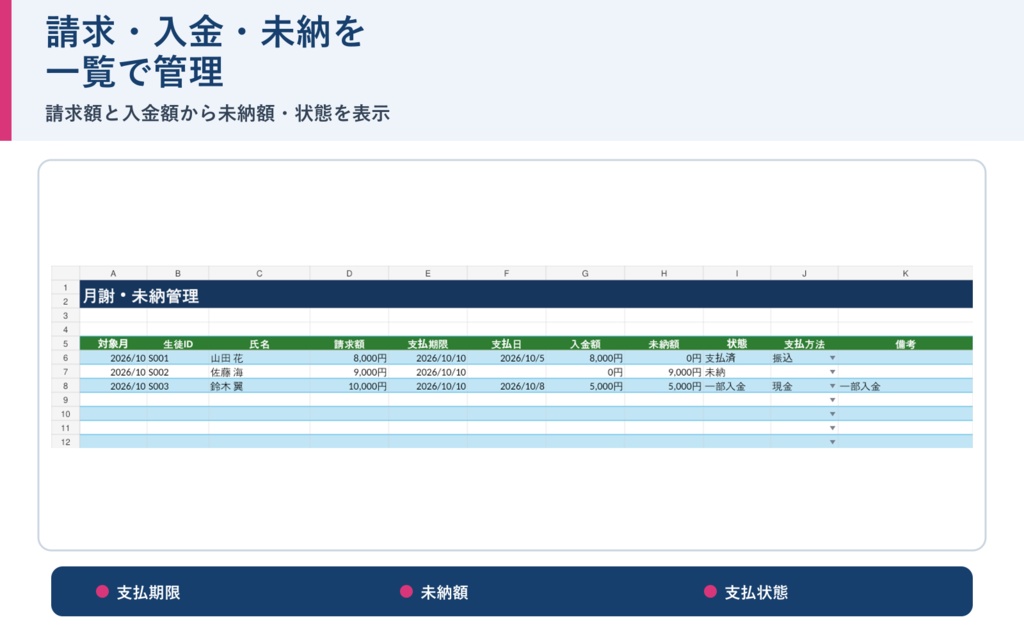Select the name cell 佐藤 海
The image size is (1024, 640).
(x=259, y=372)
